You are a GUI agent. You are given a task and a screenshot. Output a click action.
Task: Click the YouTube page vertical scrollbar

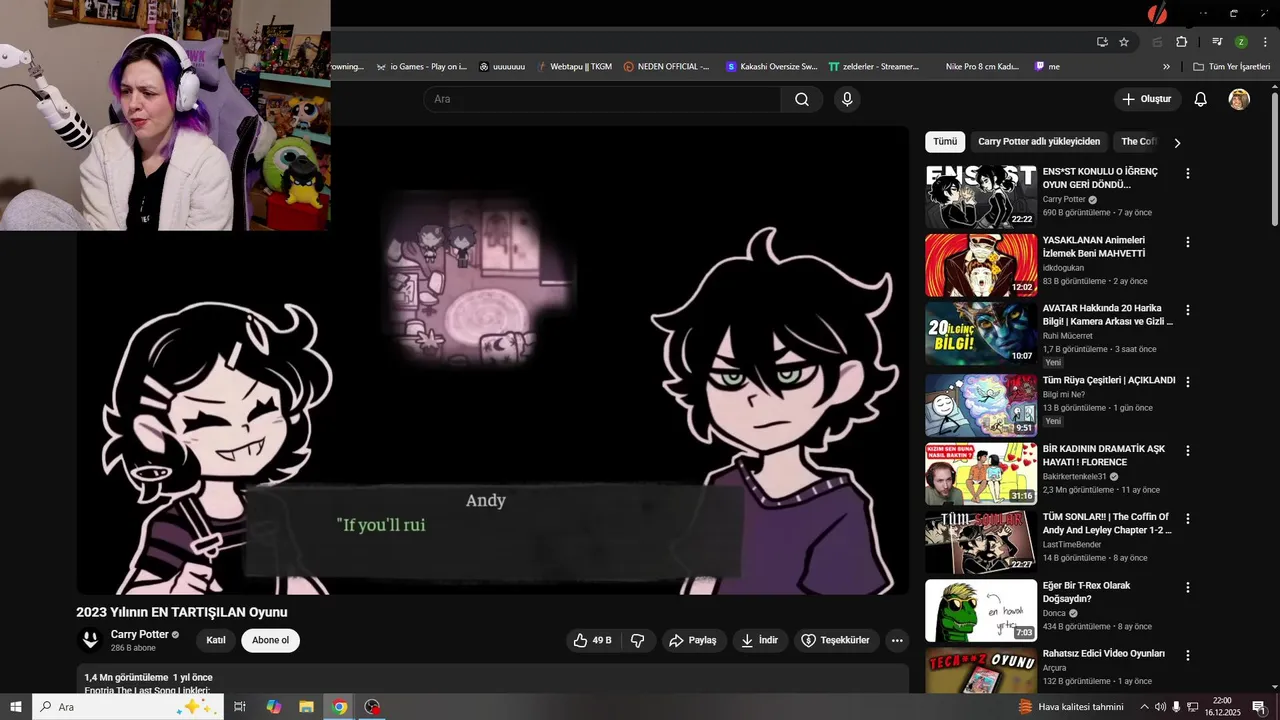[x=1274, y=158]
